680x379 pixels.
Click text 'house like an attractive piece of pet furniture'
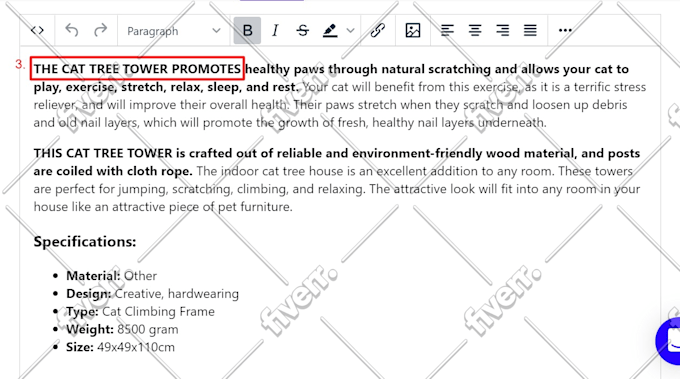coord(163,206)
